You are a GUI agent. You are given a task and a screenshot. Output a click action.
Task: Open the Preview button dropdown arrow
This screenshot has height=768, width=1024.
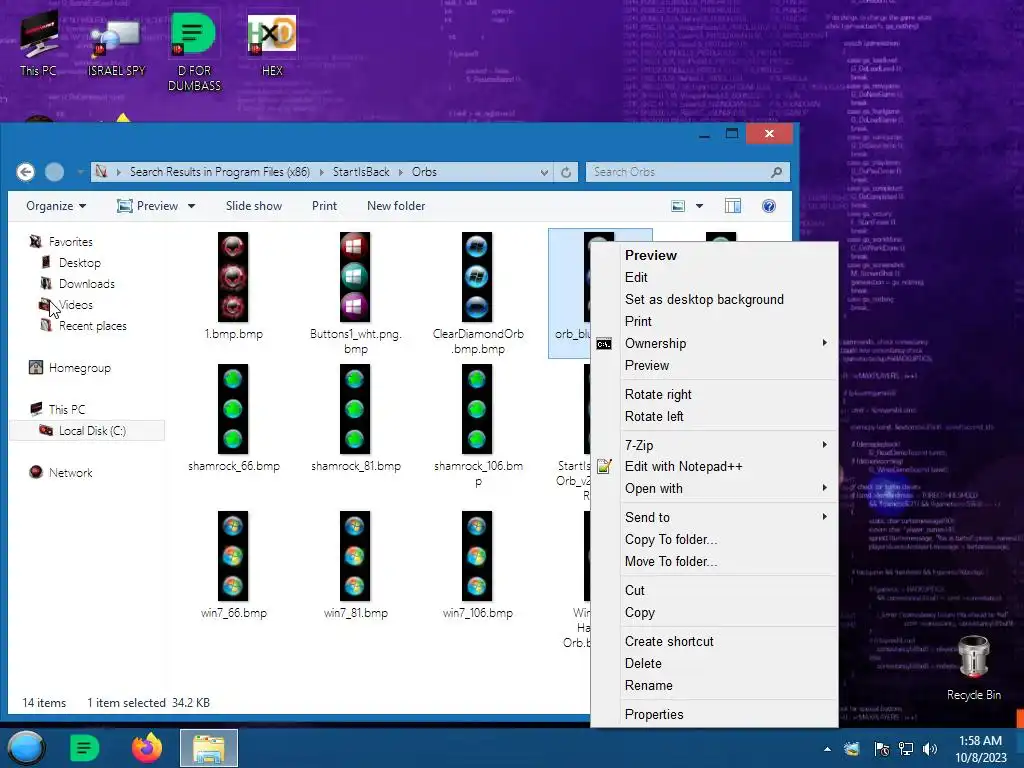tap(191, 206)
